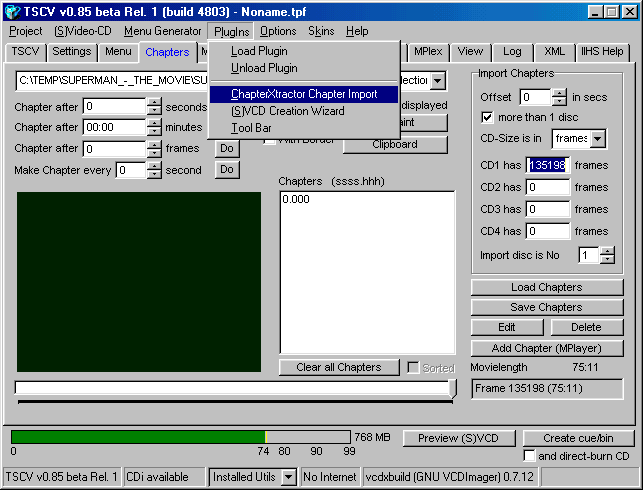Enable the 'and direct-burn CD' checkbox
The image size is (643, 490).
pyautogui.click(x=529, y=456)
